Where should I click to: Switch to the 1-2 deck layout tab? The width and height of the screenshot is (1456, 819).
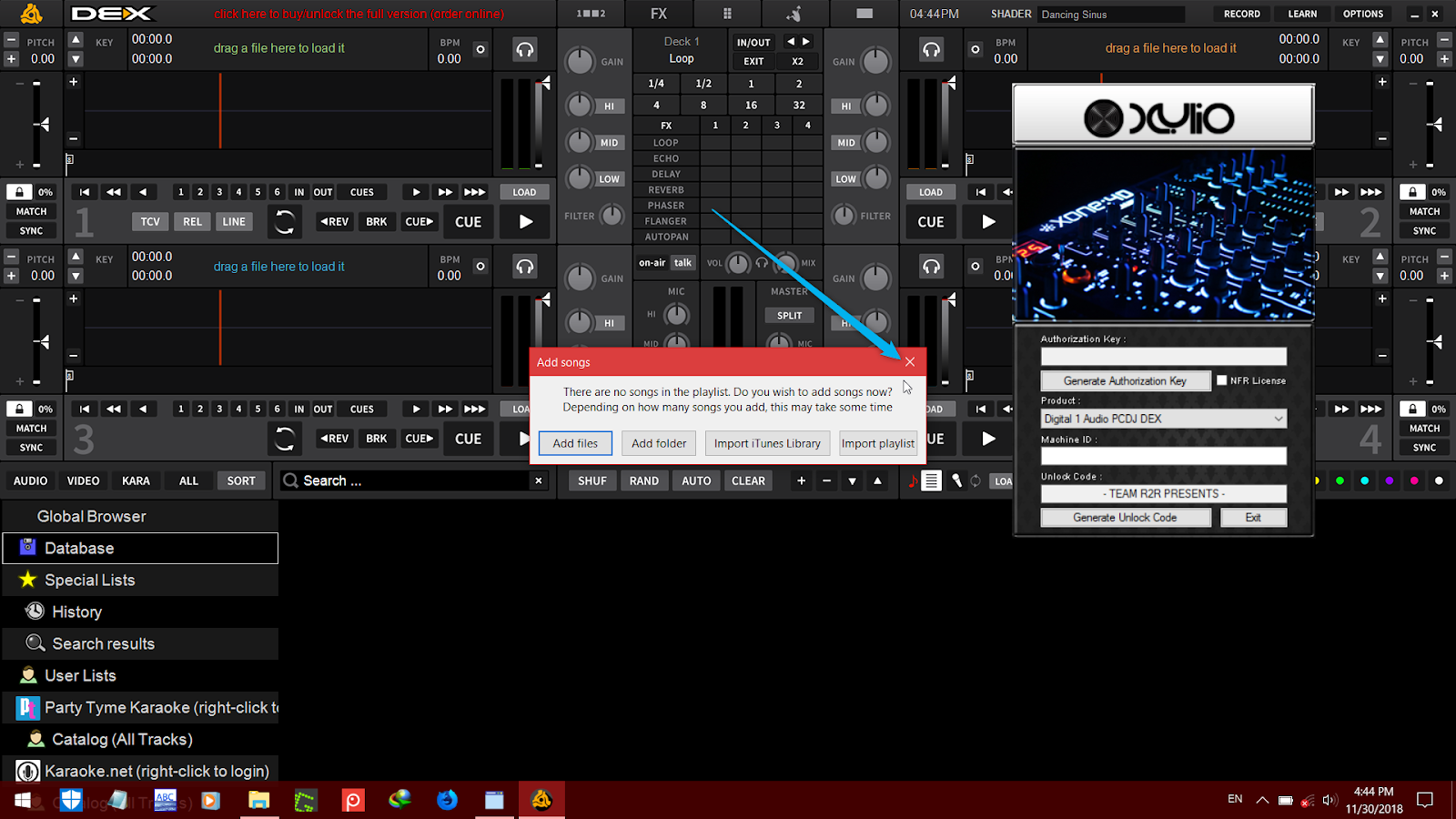click(x=591, y=14)
